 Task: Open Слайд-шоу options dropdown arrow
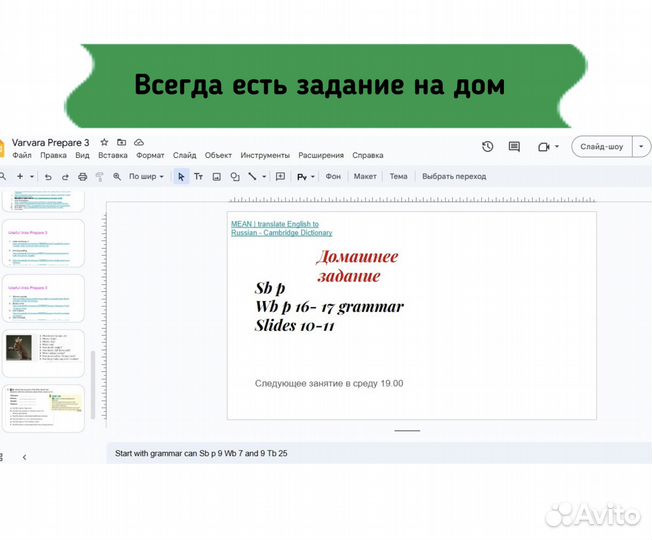click(641, 146)
